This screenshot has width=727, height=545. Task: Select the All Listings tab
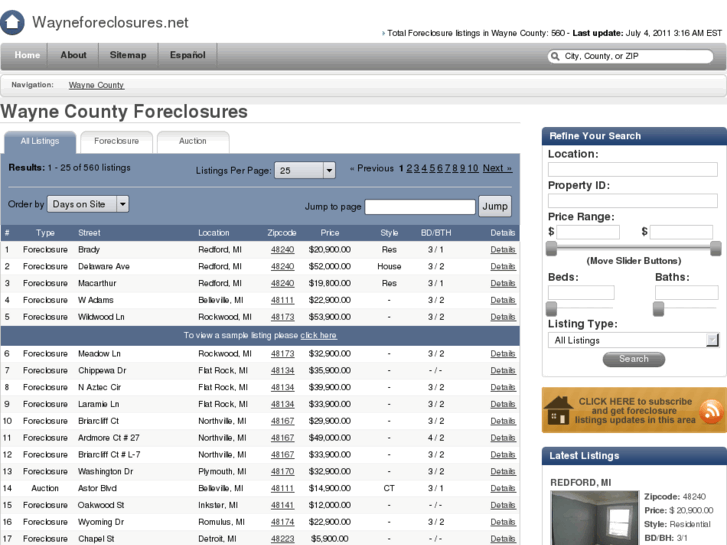point(40,141)
